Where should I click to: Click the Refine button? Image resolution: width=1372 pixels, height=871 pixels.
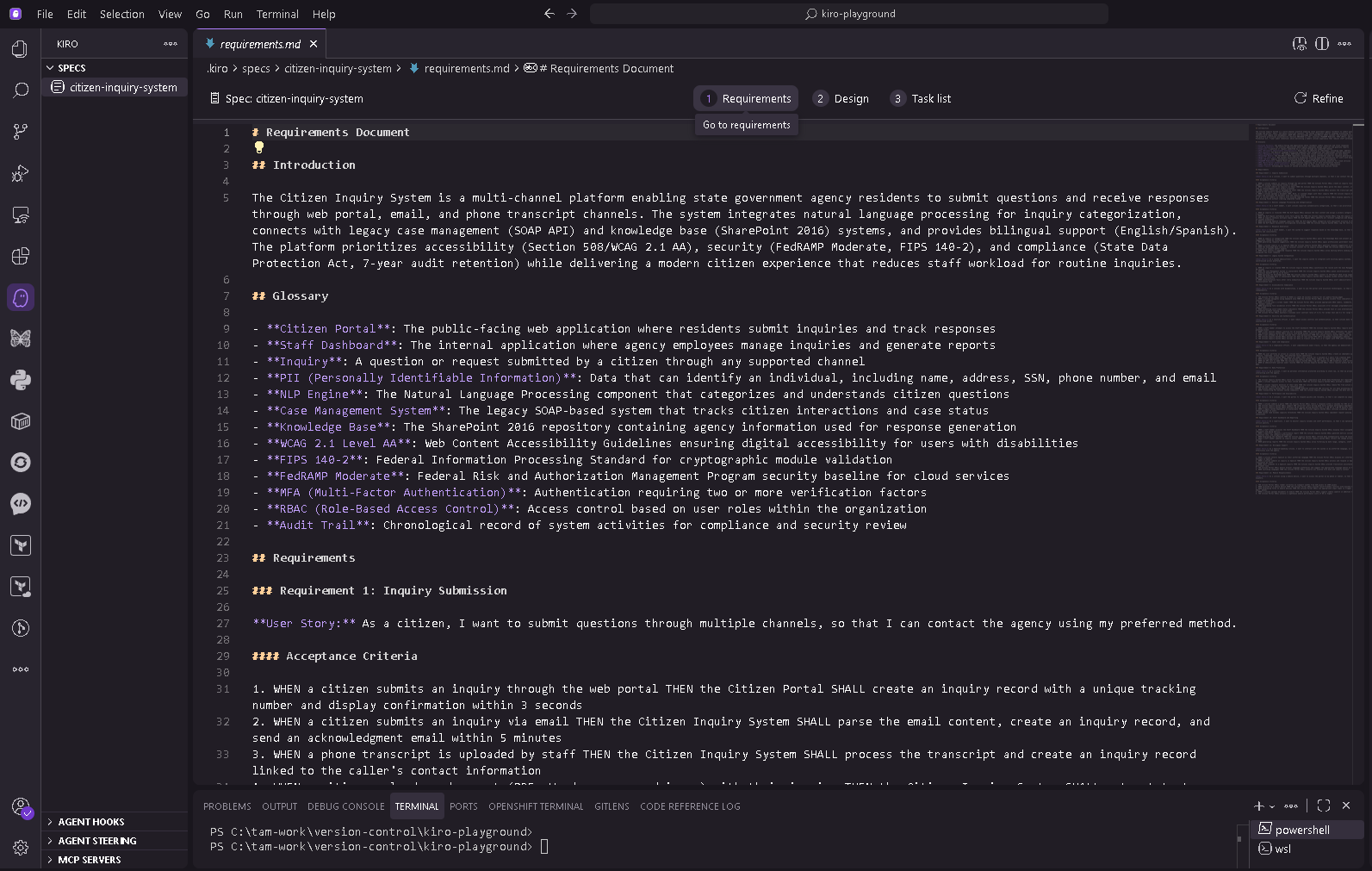[1319, 98]
